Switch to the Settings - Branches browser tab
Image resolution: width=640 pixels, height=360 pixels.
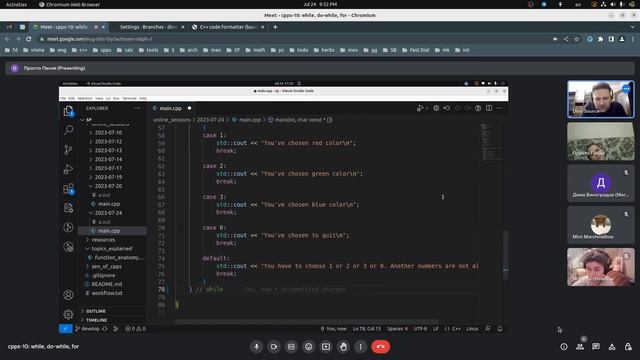coord(148,27)
